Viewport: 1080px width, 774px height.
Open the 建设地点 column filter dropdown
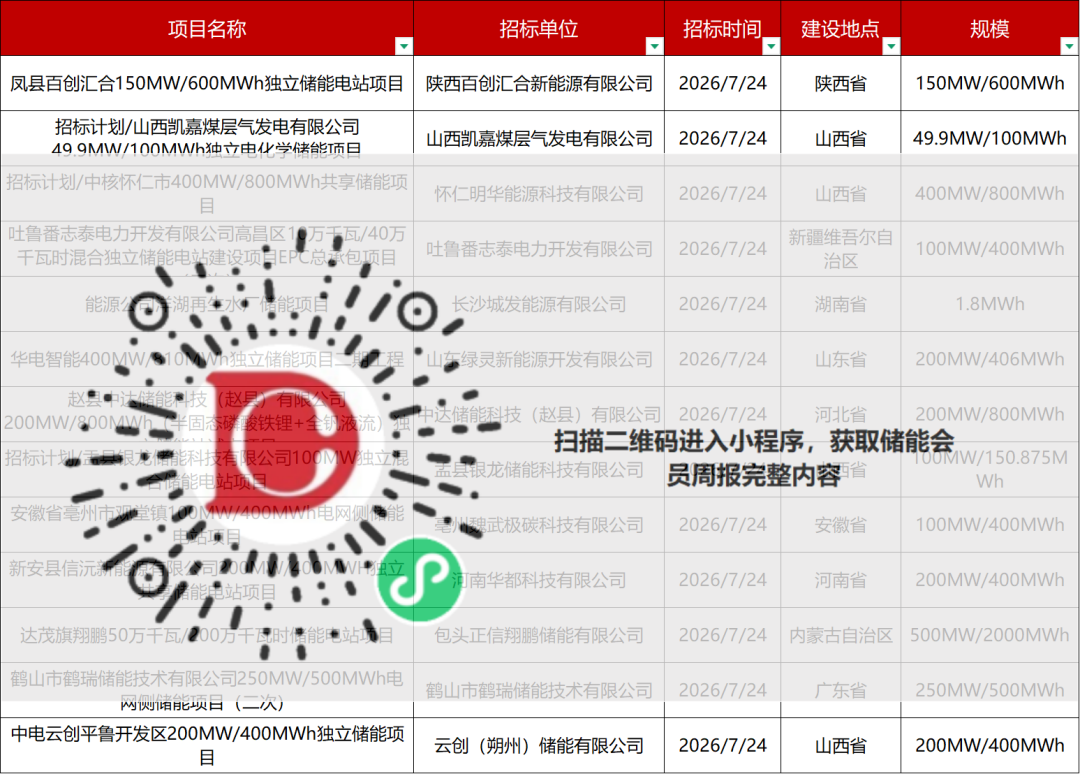point(891,46)
